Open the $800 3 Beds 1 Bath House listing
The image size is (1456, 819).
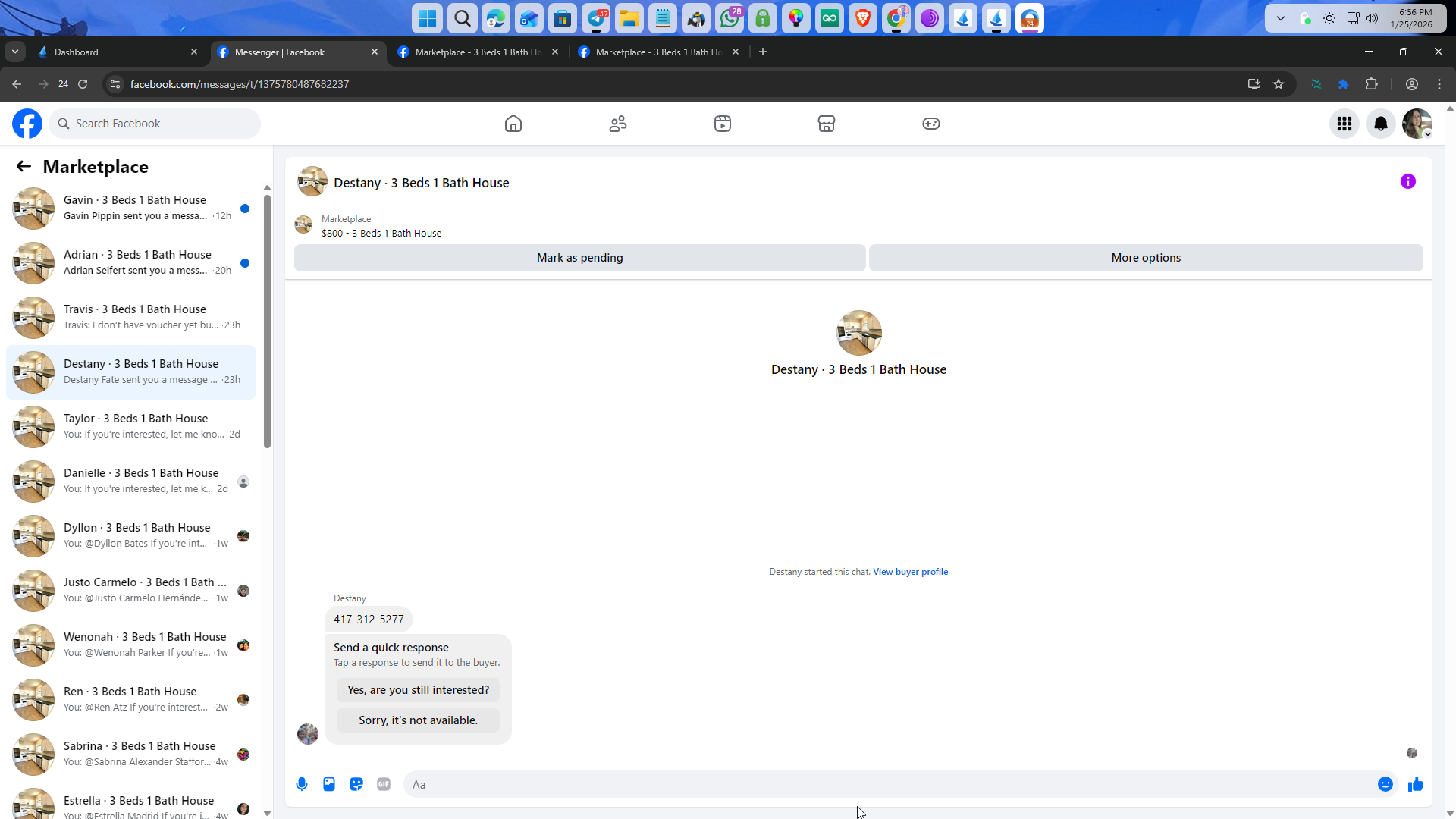click(x=381, y=234)
